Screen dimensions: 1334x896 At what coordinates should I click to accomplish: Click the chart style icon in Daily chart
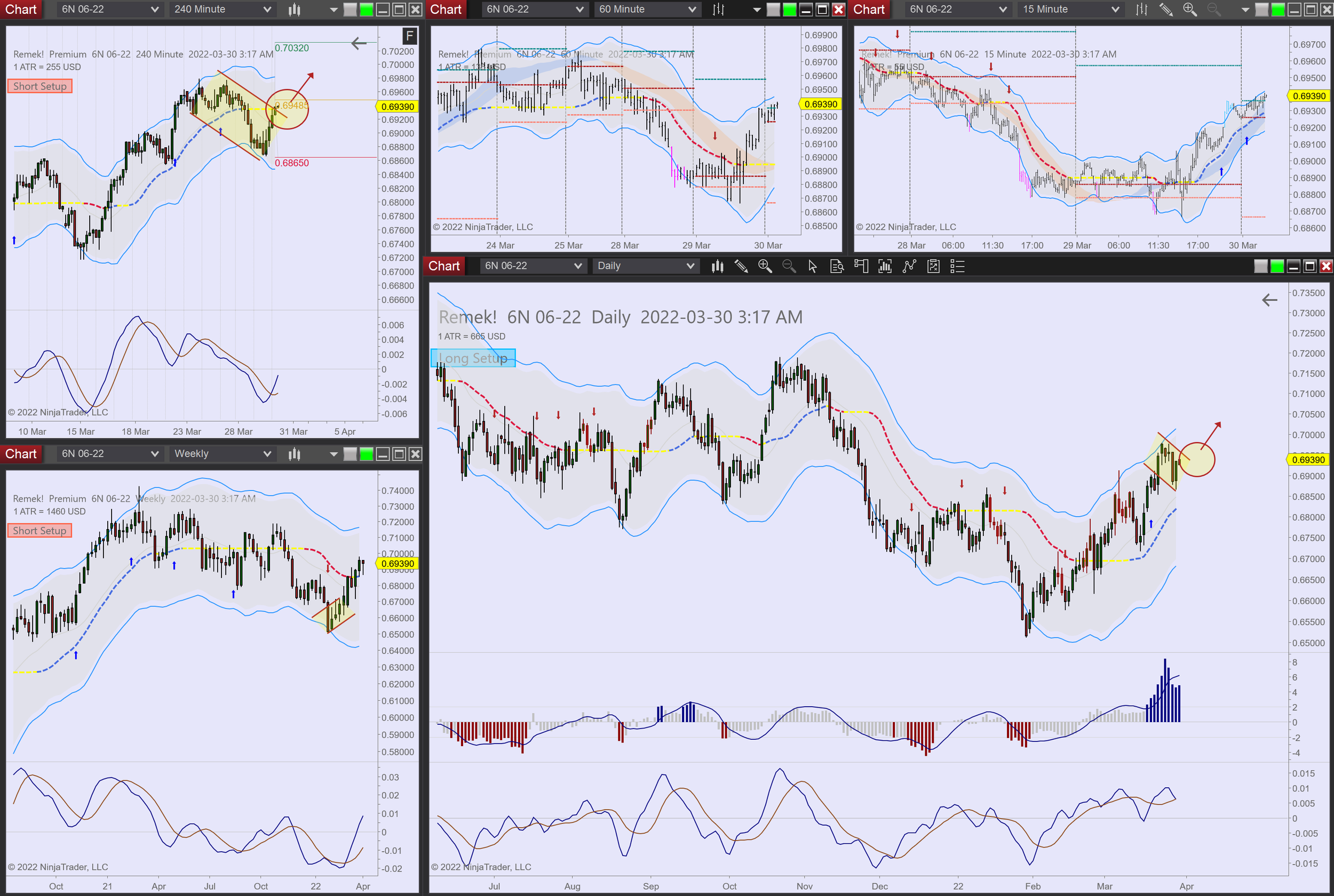pos(717,266)
